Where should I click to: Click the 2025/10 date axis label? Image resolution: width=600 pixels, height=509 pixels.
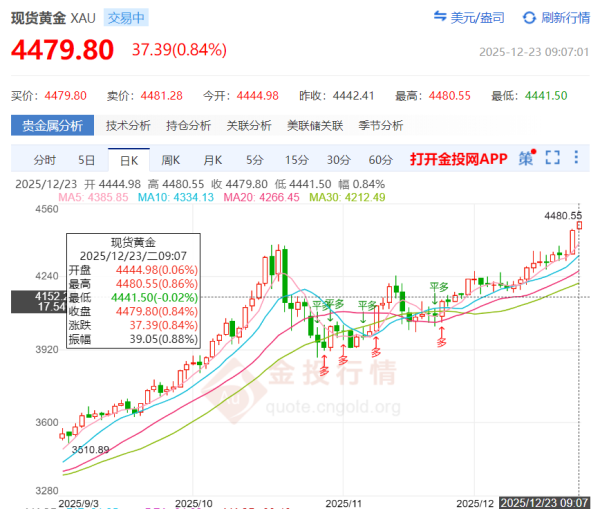[194, 503]
